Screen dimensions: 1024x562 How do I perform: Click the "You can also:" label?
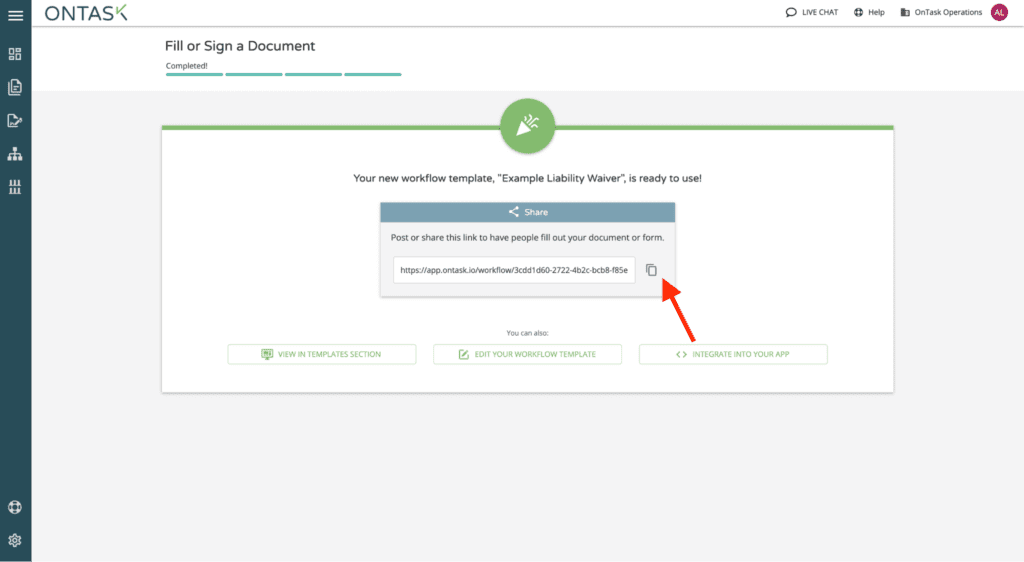[528, 333]
